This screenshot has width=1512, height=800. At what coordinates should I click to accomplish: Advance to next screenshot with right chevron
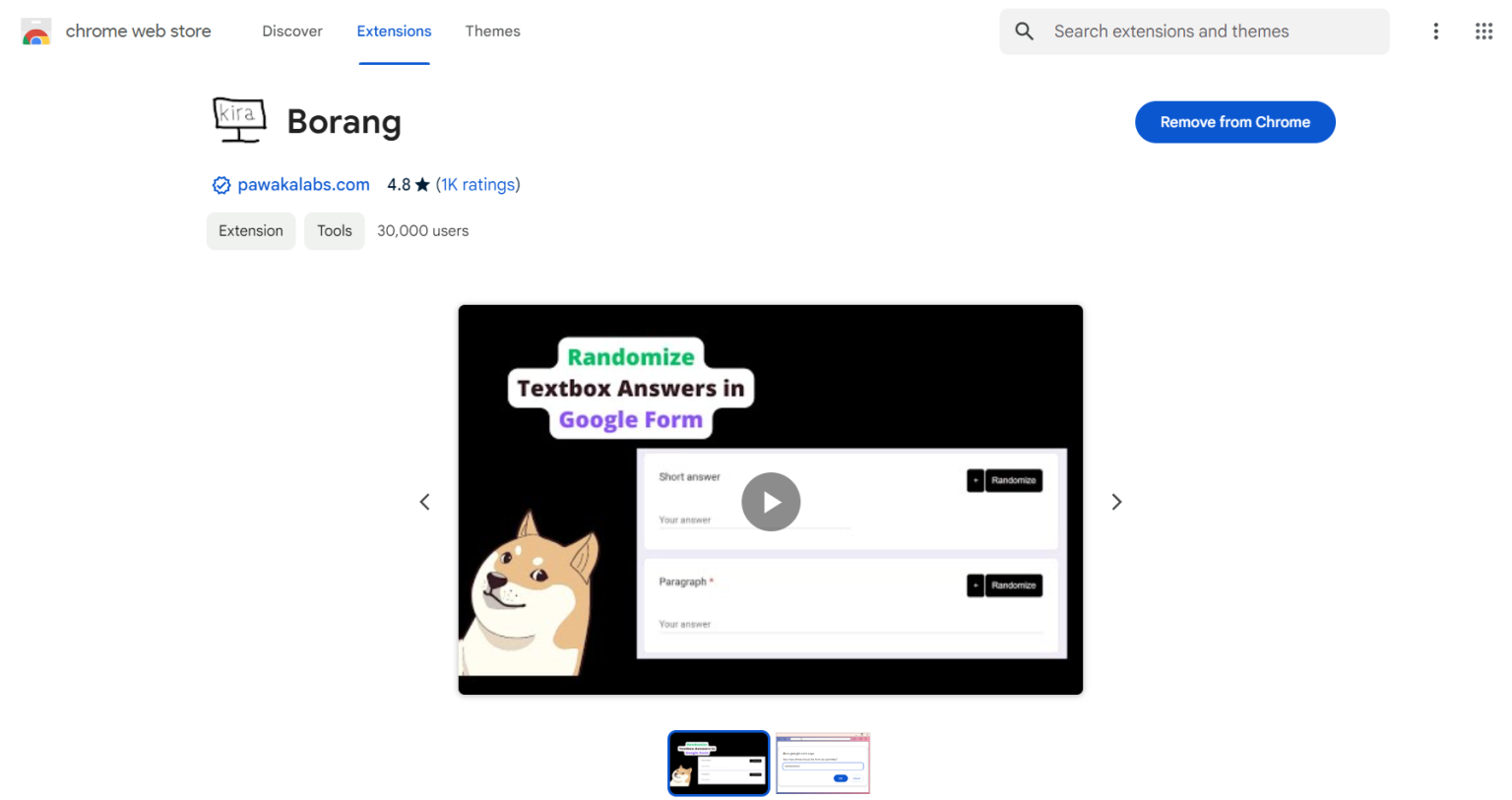tap(1116, 502)
